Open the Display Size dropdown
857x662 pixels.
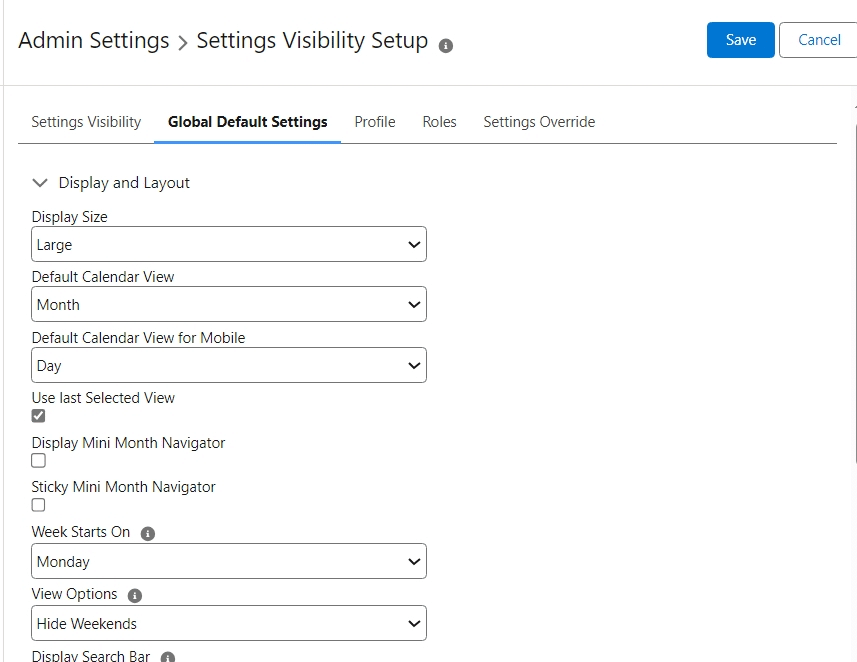point(229,245)
